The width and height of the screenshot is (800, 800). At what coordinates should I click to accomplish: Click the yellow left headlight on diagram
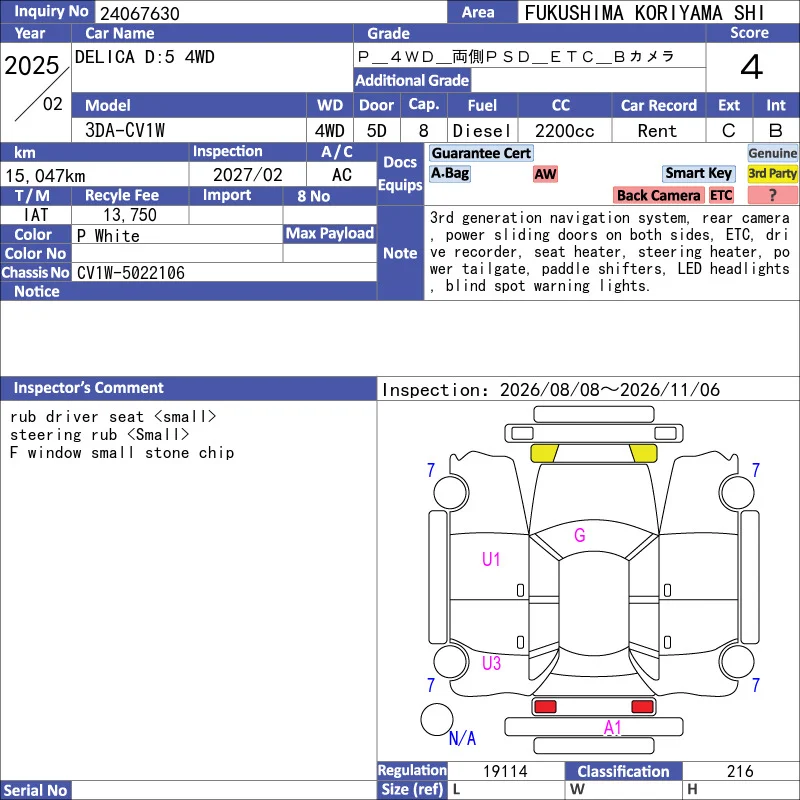pos(544,453)
